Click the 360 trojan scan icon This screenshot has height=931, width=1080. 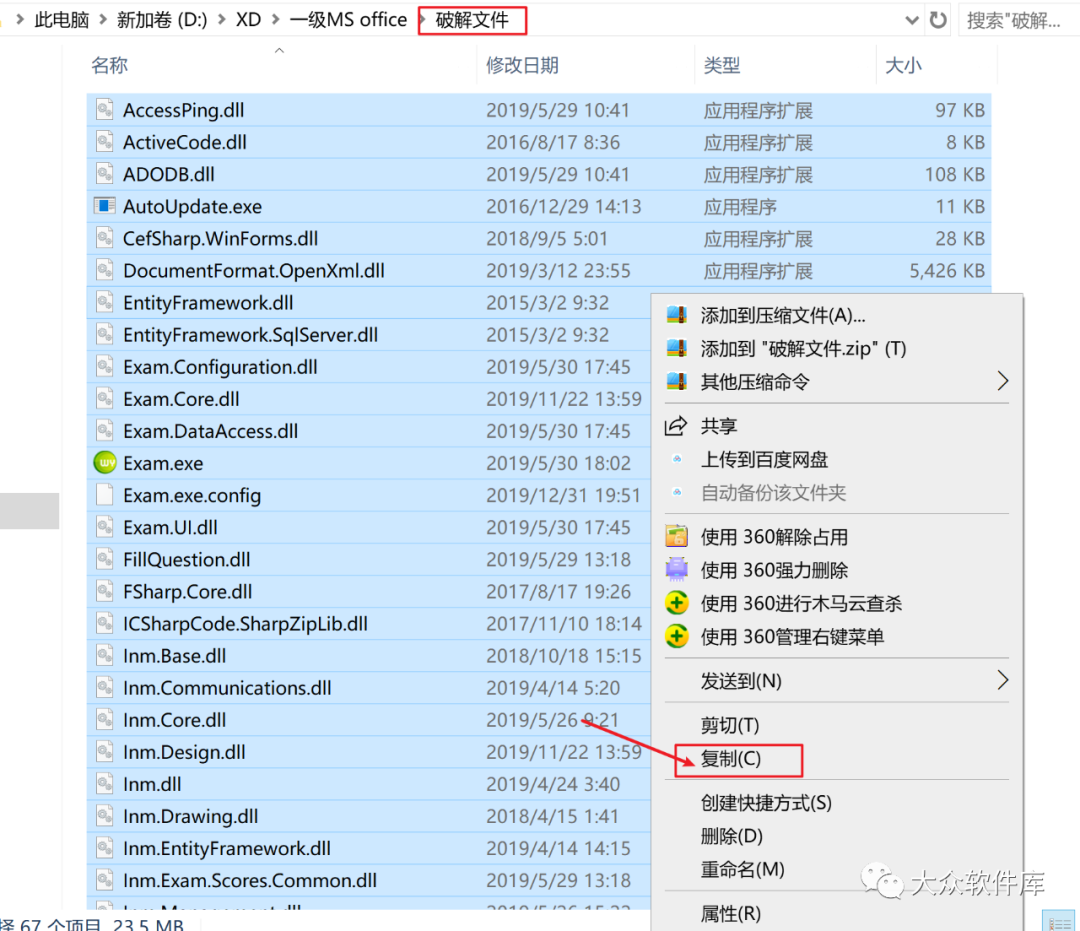click(677, 603)
